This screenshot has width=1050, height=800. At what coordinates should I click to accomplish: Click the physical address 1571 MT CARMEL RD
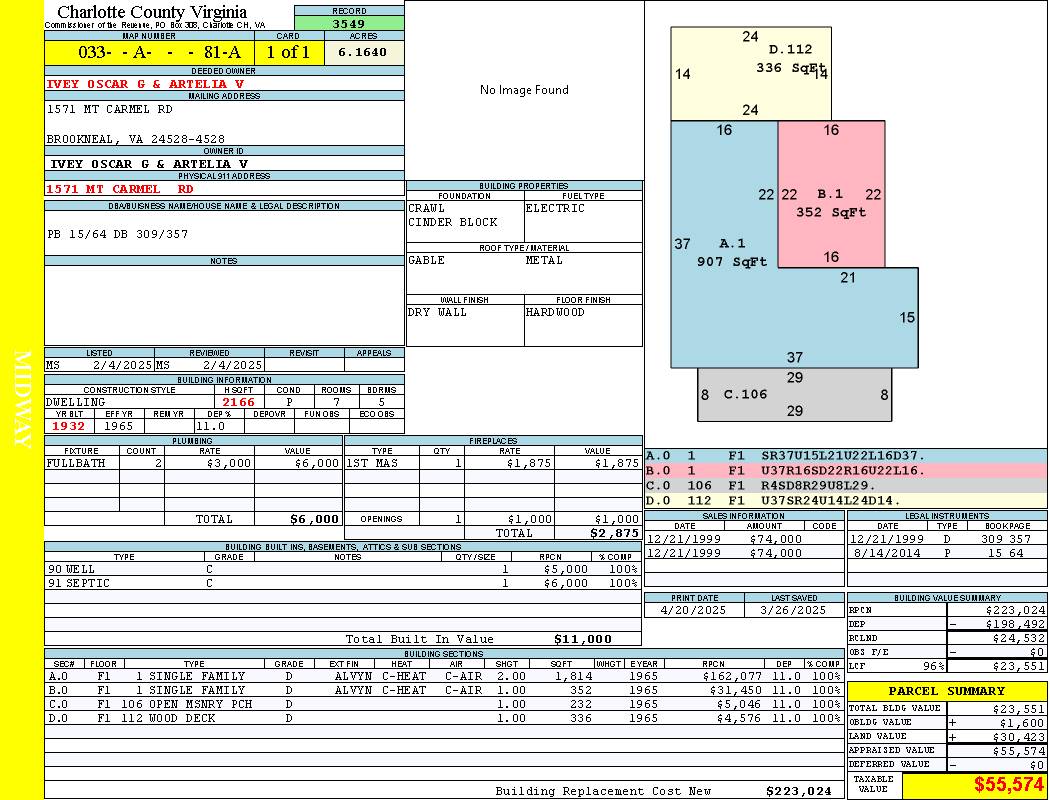(120, 189)
